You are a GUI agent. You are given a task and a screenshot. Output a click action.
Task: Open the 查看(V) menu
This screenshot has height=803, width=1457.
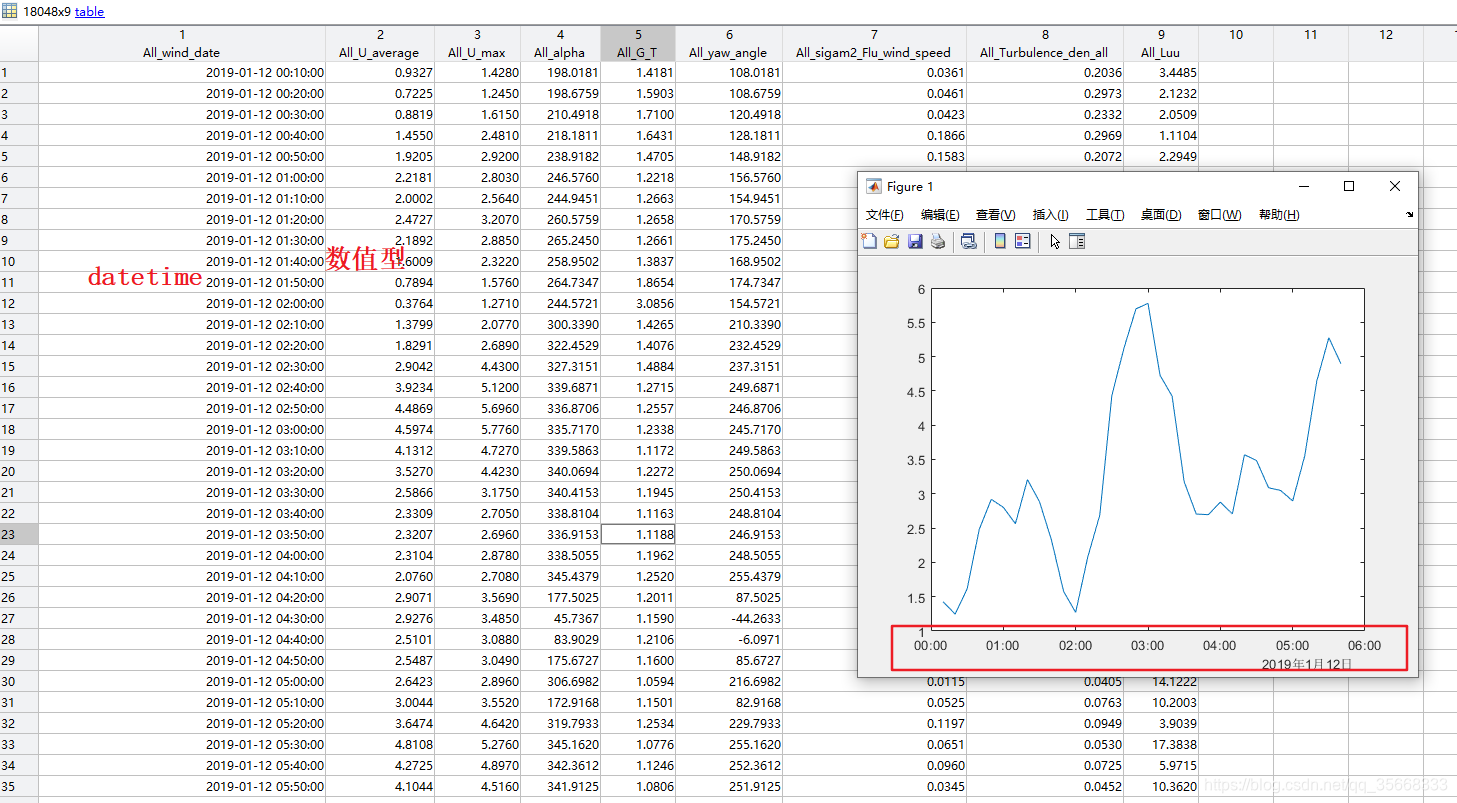(995, 215)
